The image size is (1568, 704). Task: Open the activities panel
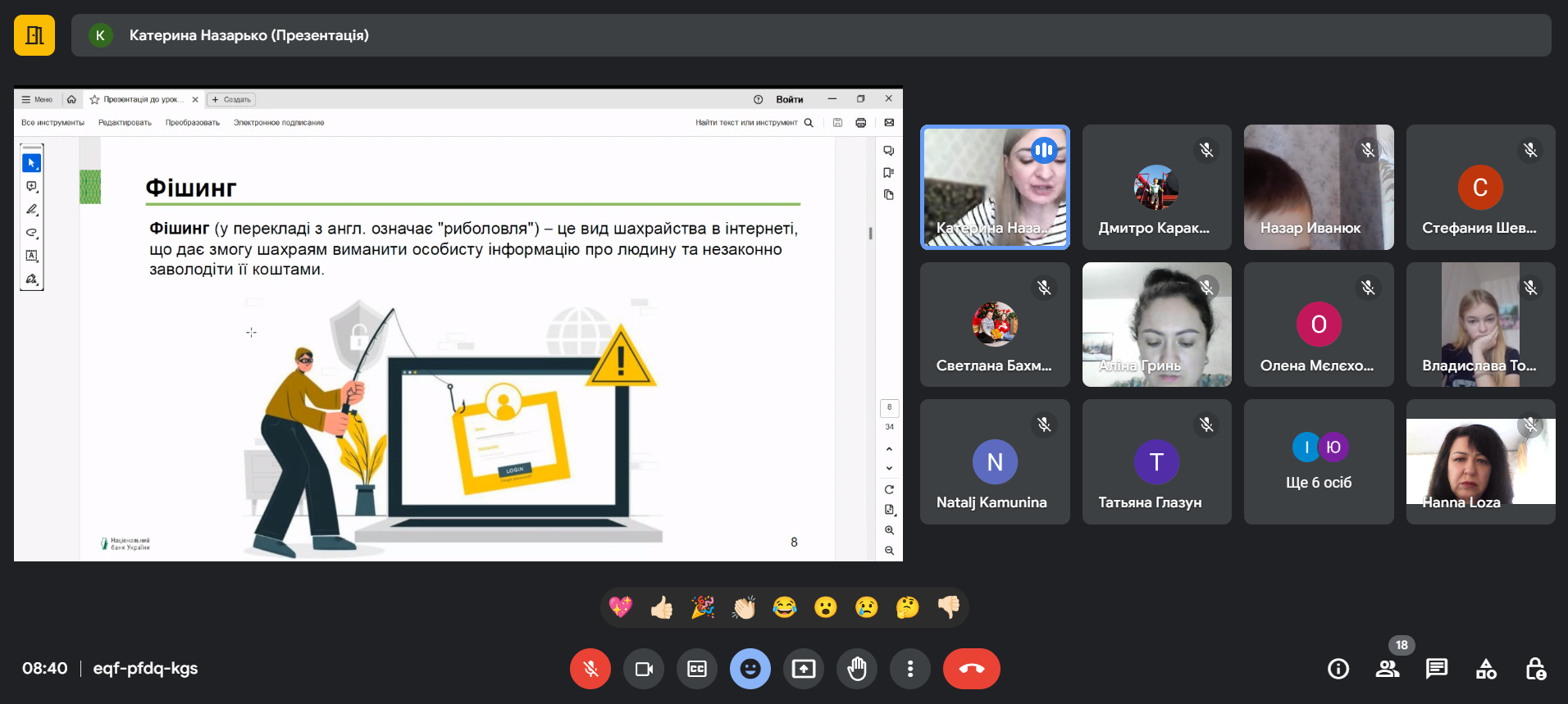[1486, 669]
